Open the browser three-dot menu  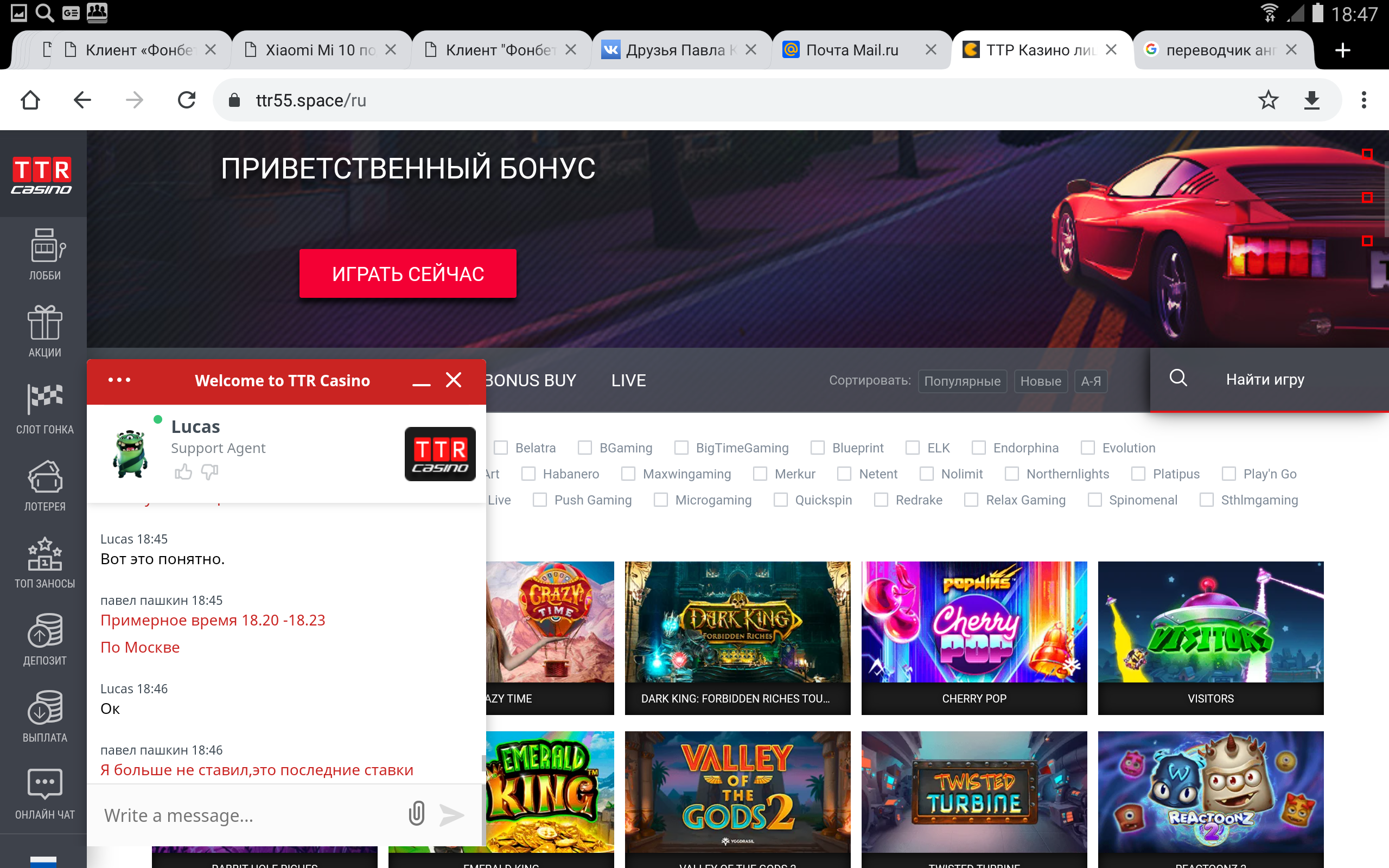pyautogui.click(x=1363, y=100)
